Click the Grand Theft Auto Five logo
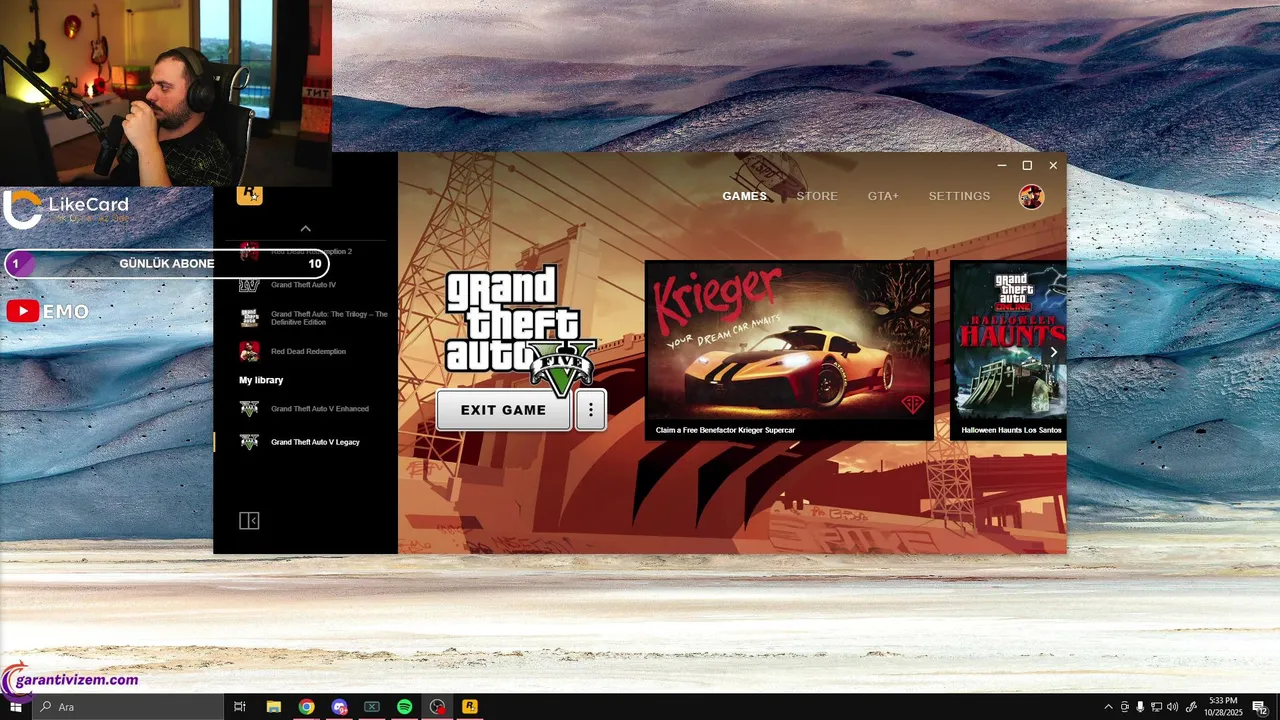The height and width of the screenshot is (720, 1280). pyautogui.click(x=521, y=331)
